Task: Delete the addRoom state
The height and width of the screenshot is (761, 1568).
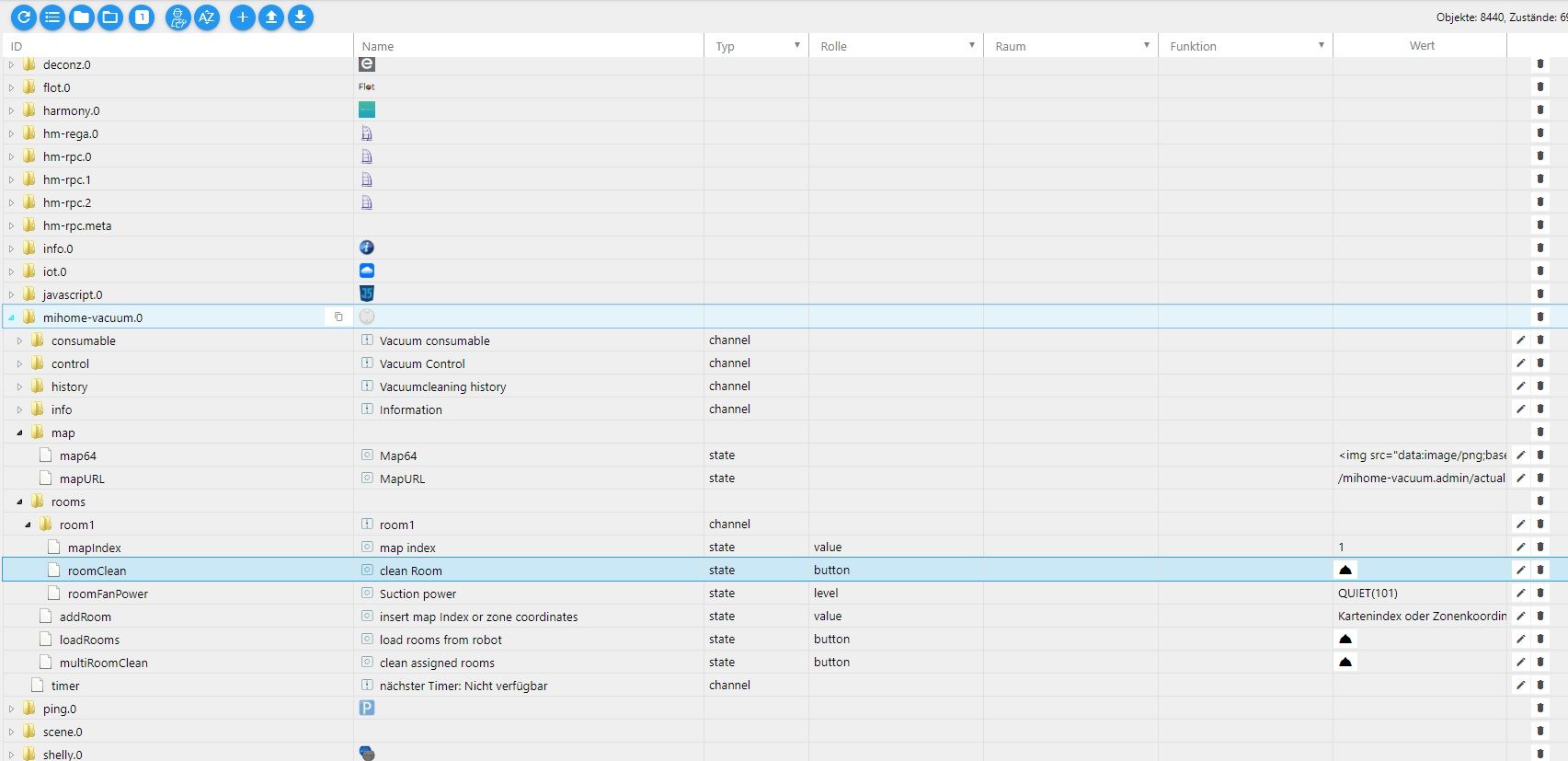Action: pyautogui.click(x=1540, y=616)
